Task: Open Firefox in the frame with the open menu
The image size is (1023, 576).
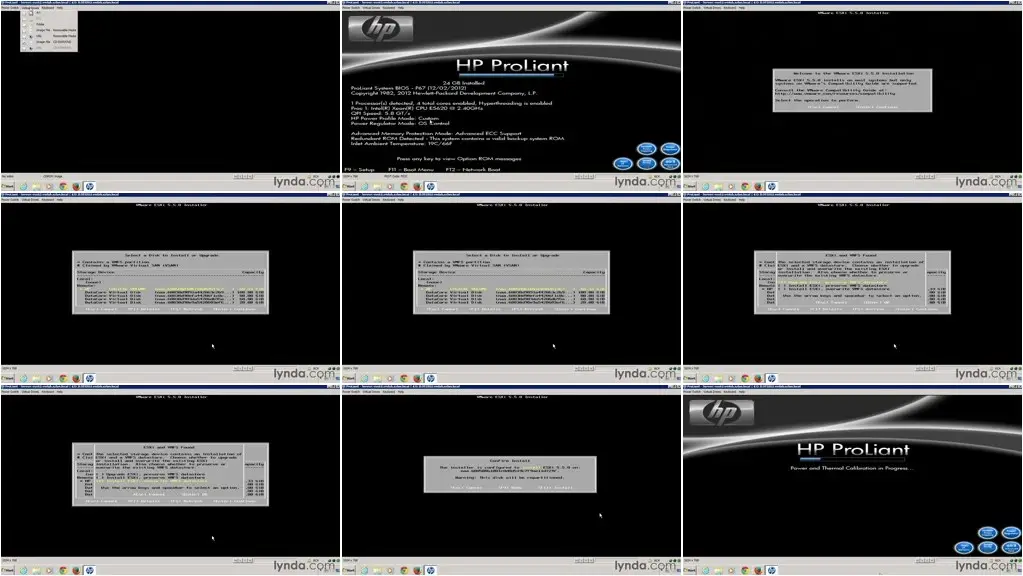Action: 76,187
